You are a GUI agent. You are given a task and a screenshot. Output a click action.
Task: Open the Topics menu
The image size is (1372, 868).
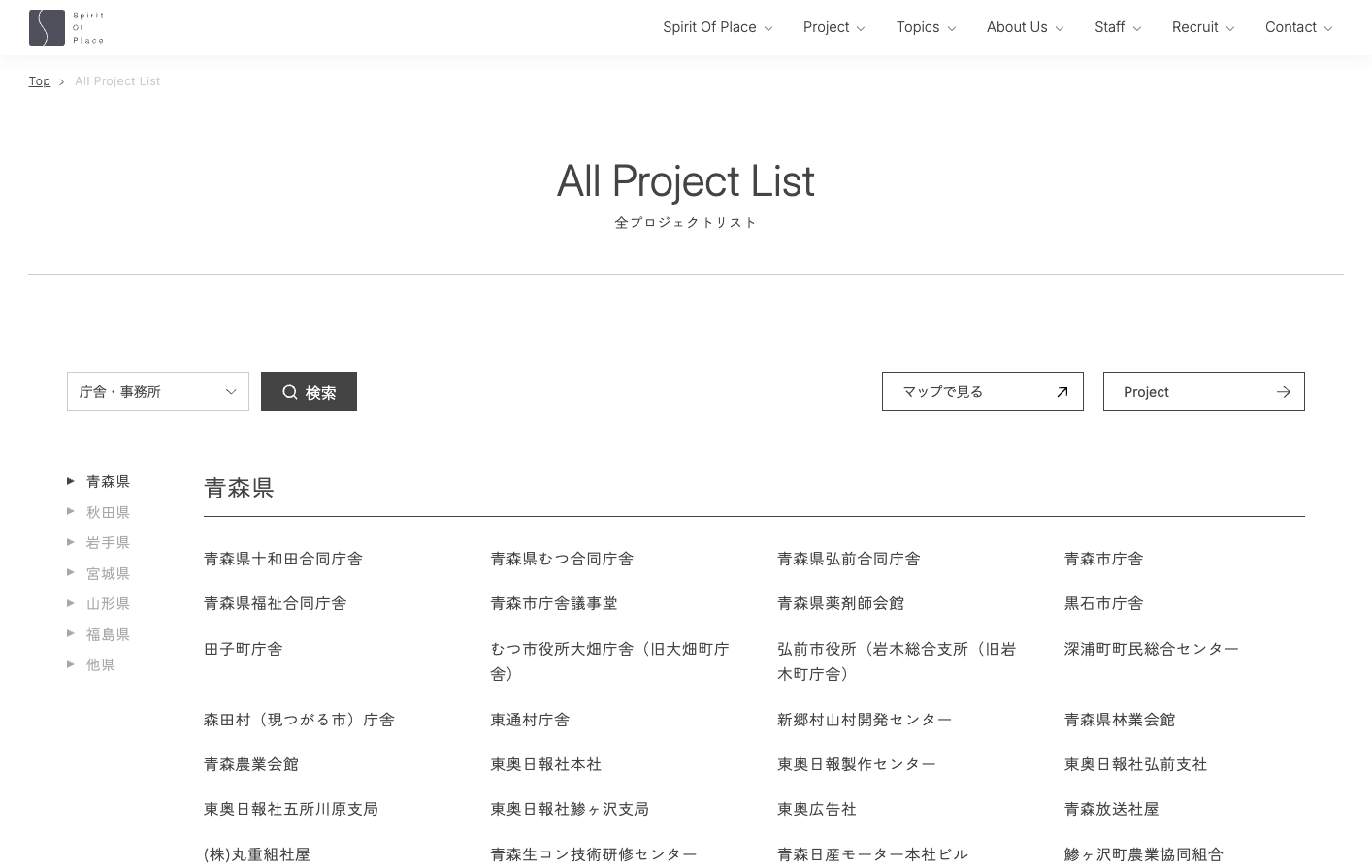pos(926,27)
